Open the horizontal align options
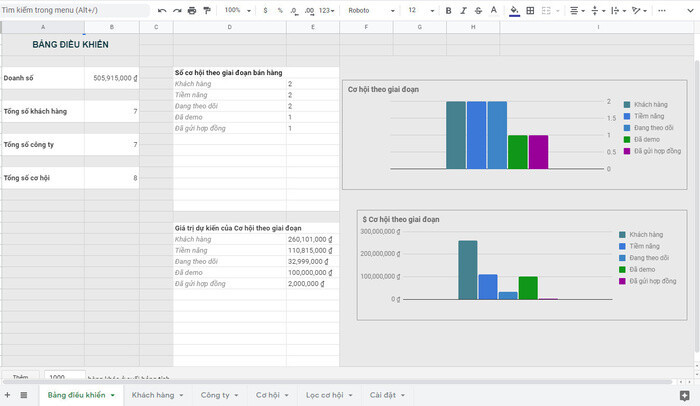Viewport: 700px width, 406px height. (x=577, y=10)
